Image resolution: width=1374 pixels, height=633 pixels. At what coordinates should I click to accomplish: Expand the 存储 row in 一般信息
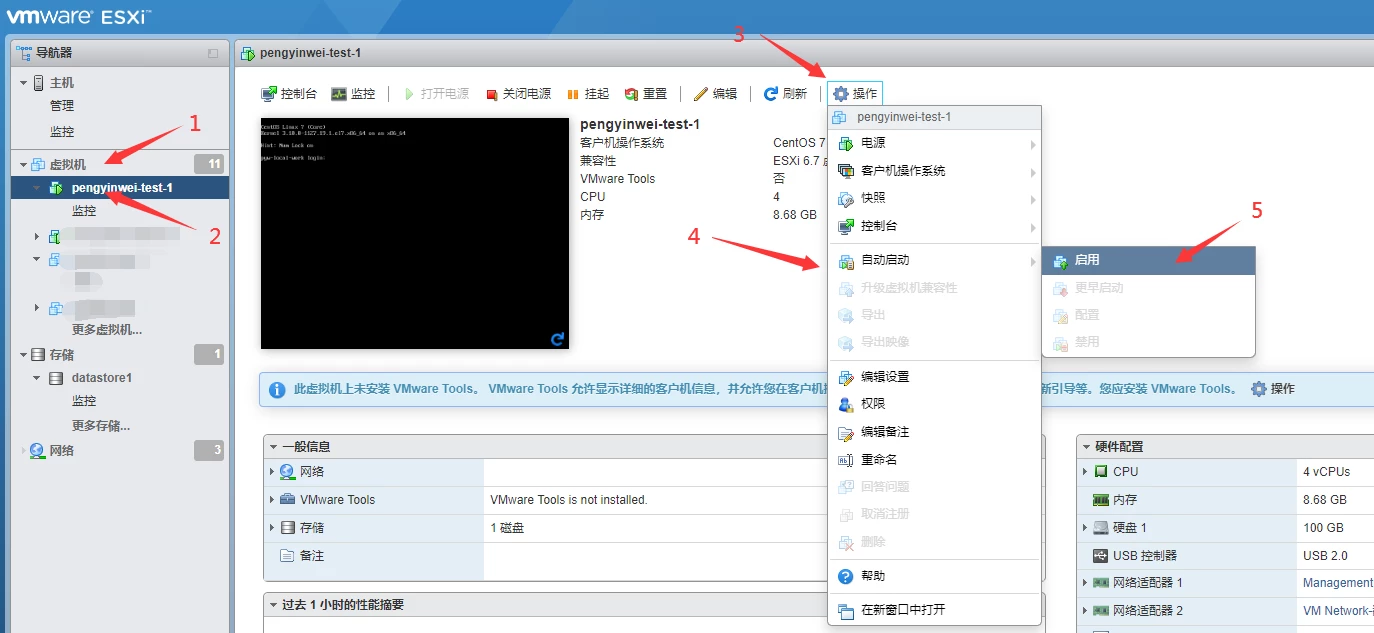point(272,528)
